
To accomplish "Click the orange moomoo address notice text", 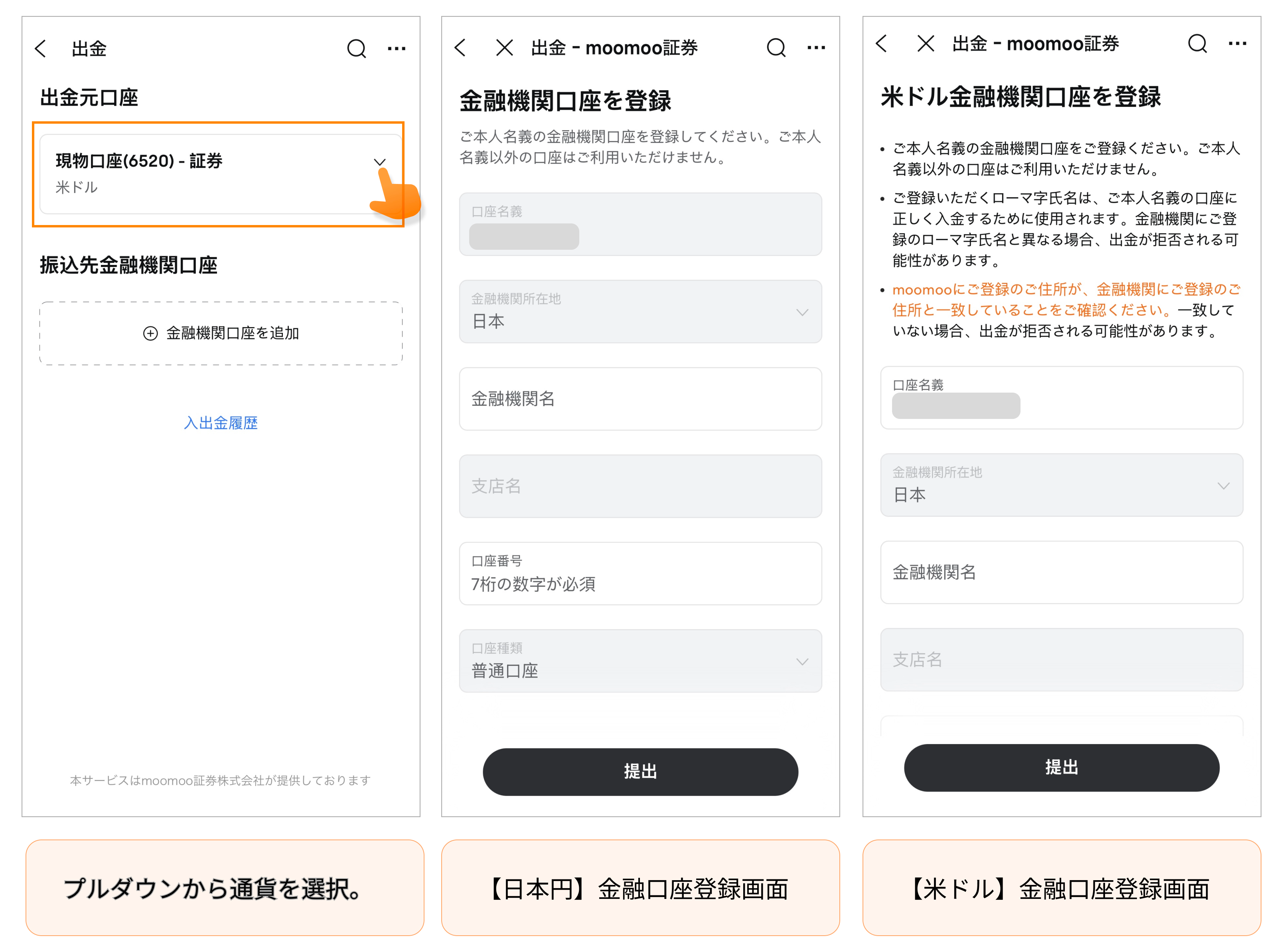I will point(1066,300).
